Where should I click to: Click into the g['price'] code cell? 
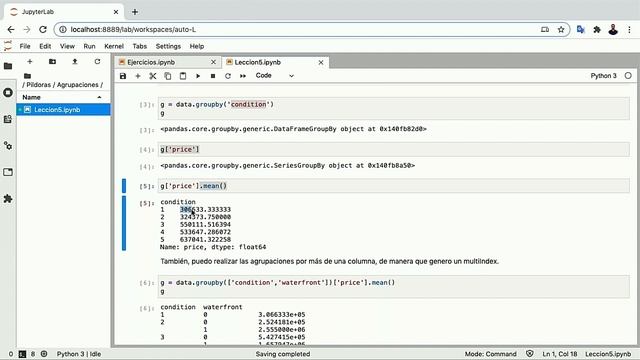pyautogui.click(x=393, y=149)
